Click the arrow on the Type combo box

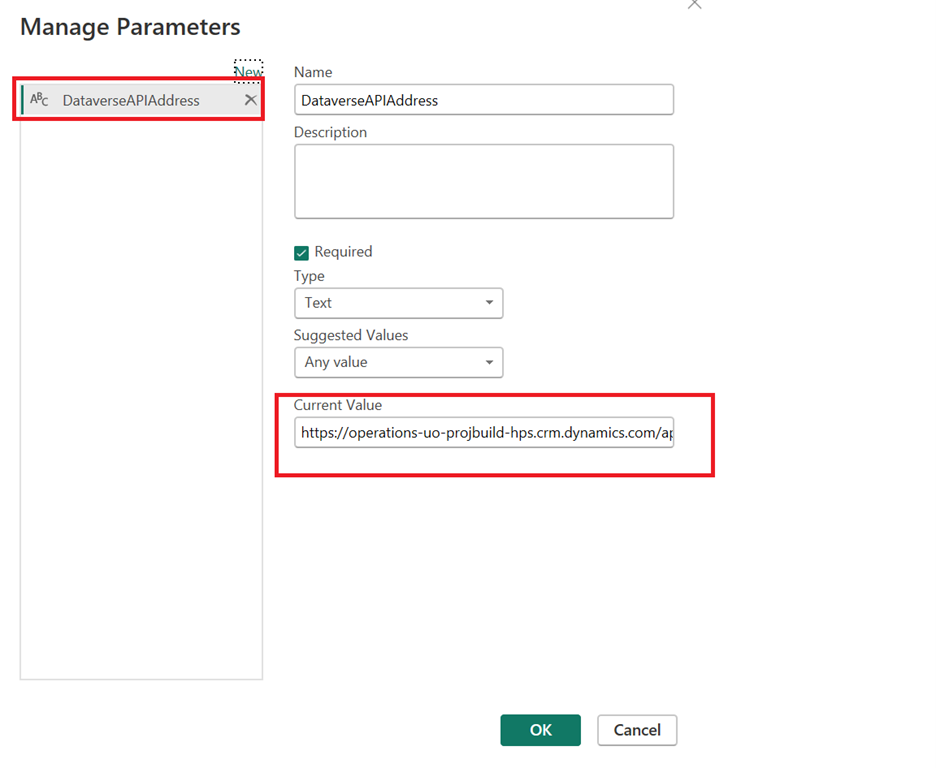coord(489,303)
